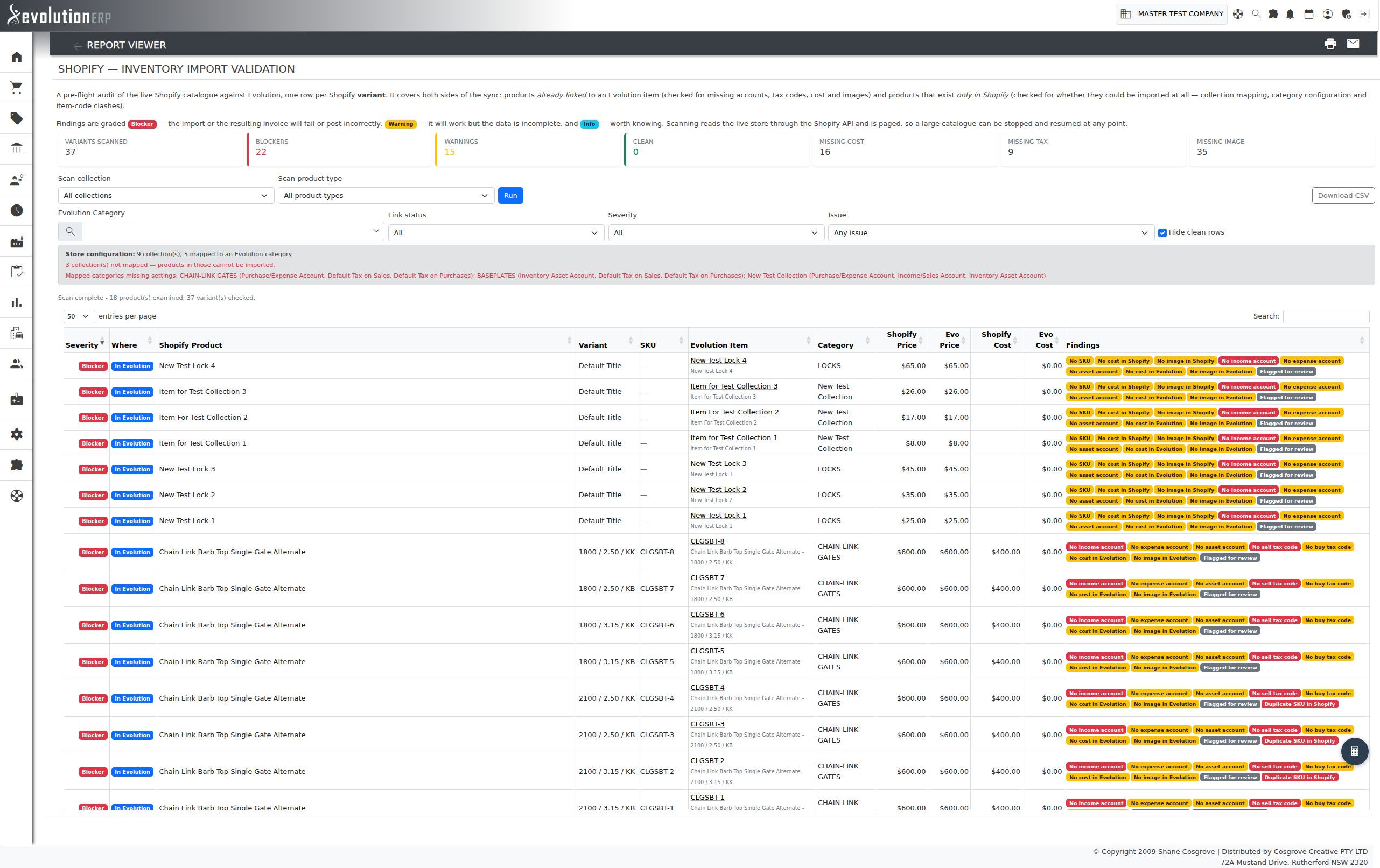This screenshot has height=868, width=1380.
Task: Print the report with printer icon
Action: 1330,44
